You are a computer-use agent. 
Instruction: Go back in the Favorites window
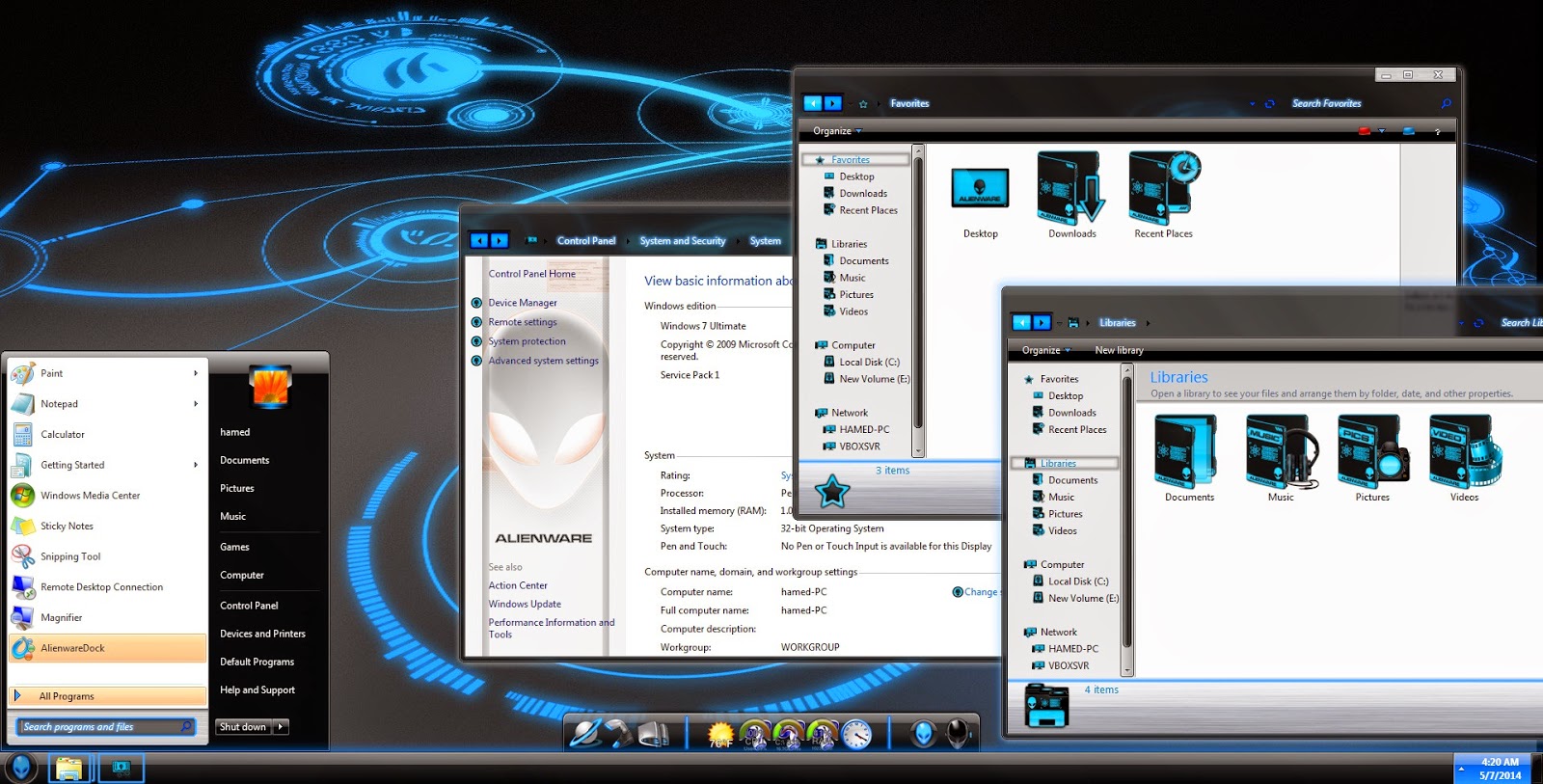813,103
